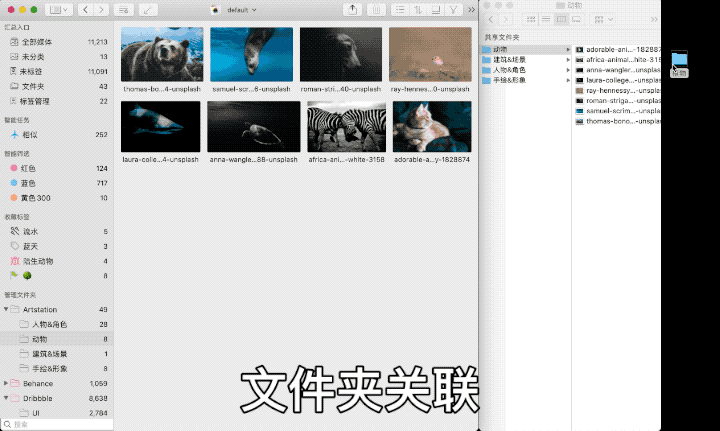Finder: select samuel-scrim file
The width and height of the screenshot is (720, 431).
click(x=618, y=111)
